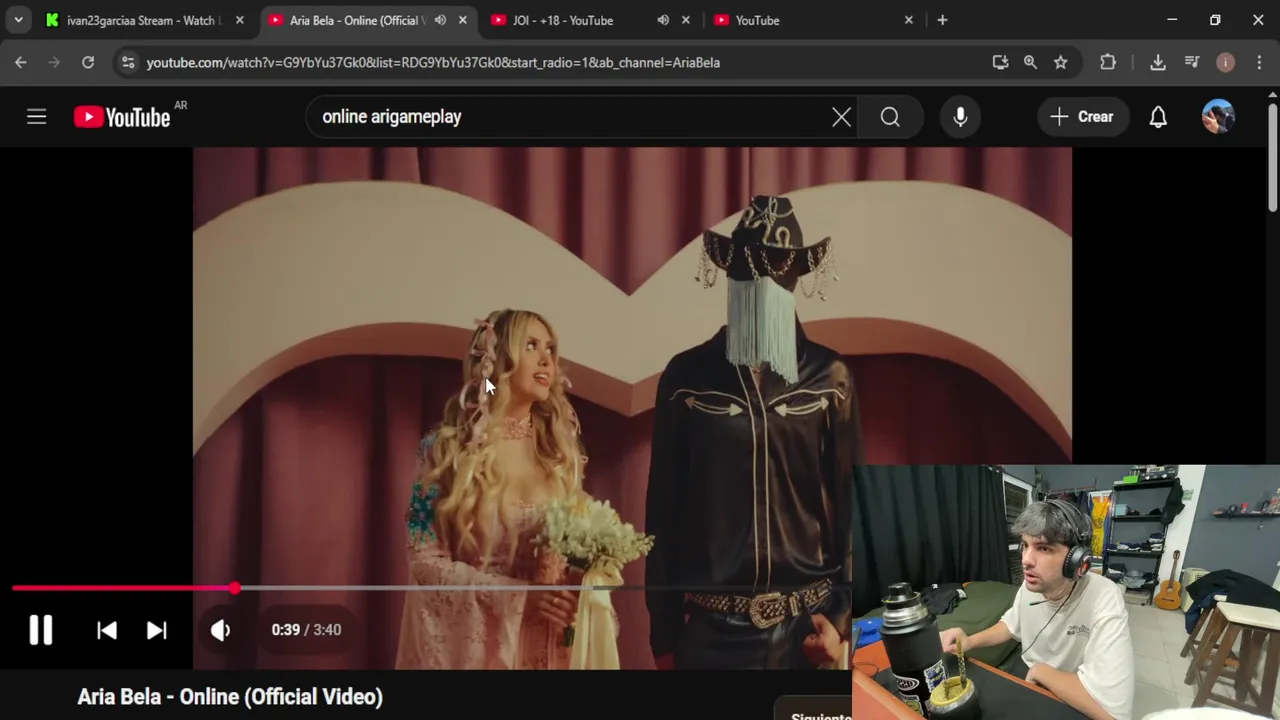Screen dimensions: 1280x720
Task: Open zoom level indicator in address bar
Action: 1030,62
